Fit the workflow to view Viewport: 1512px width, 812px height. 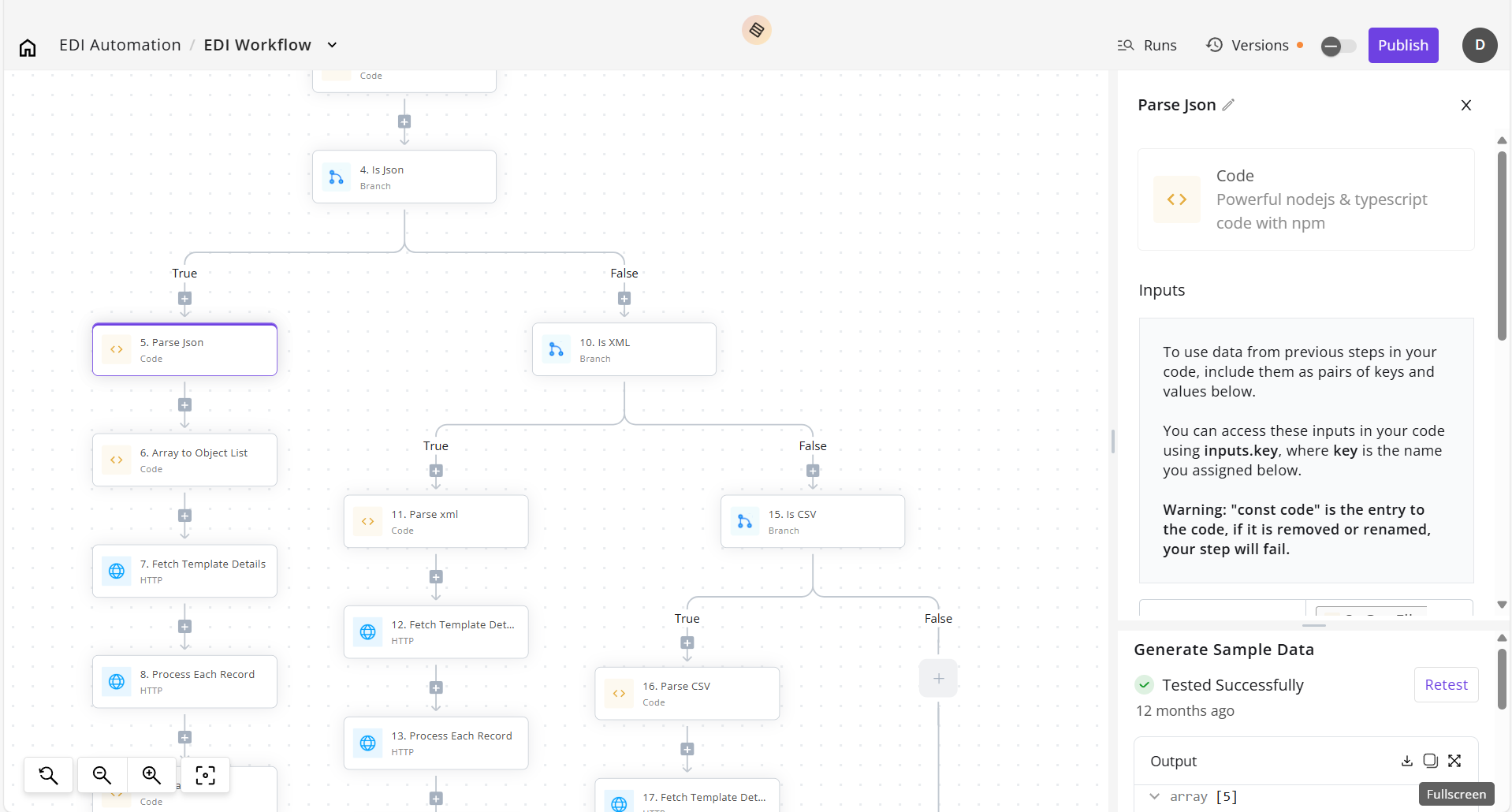(205, 776)
